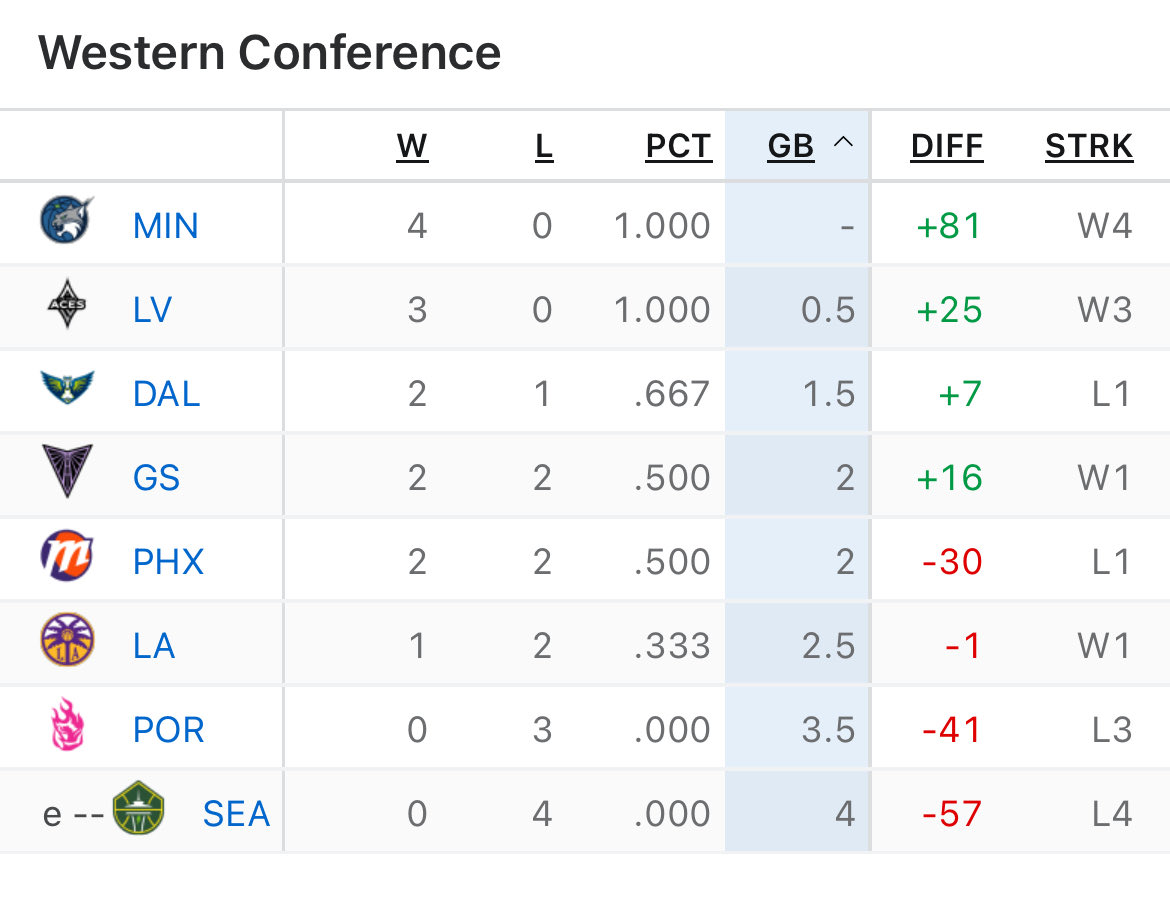Sort table by PCT header
The image size is (1170, 898).
(678, 146)
